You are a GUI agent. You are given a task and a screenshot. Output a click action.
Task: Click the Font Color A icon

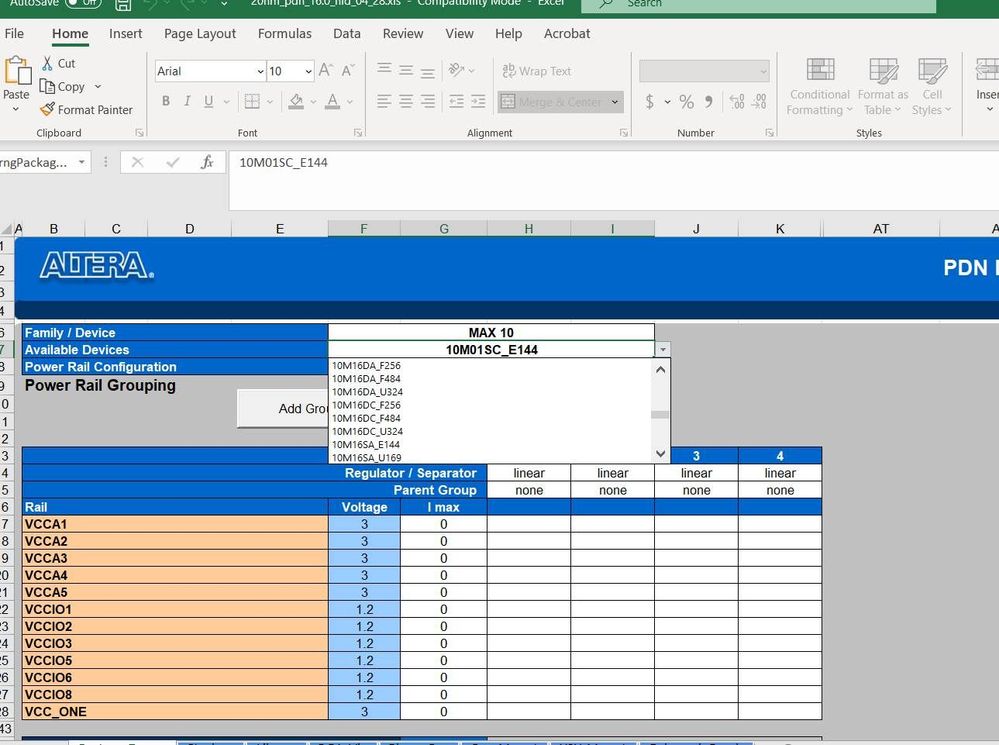coord(333,101)
